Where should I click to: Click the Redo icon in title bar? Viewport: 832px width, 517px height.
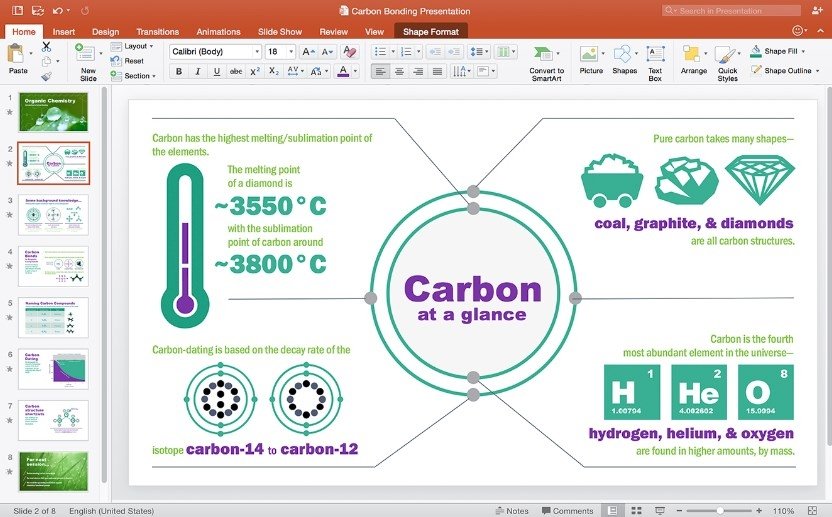(85, 10)
